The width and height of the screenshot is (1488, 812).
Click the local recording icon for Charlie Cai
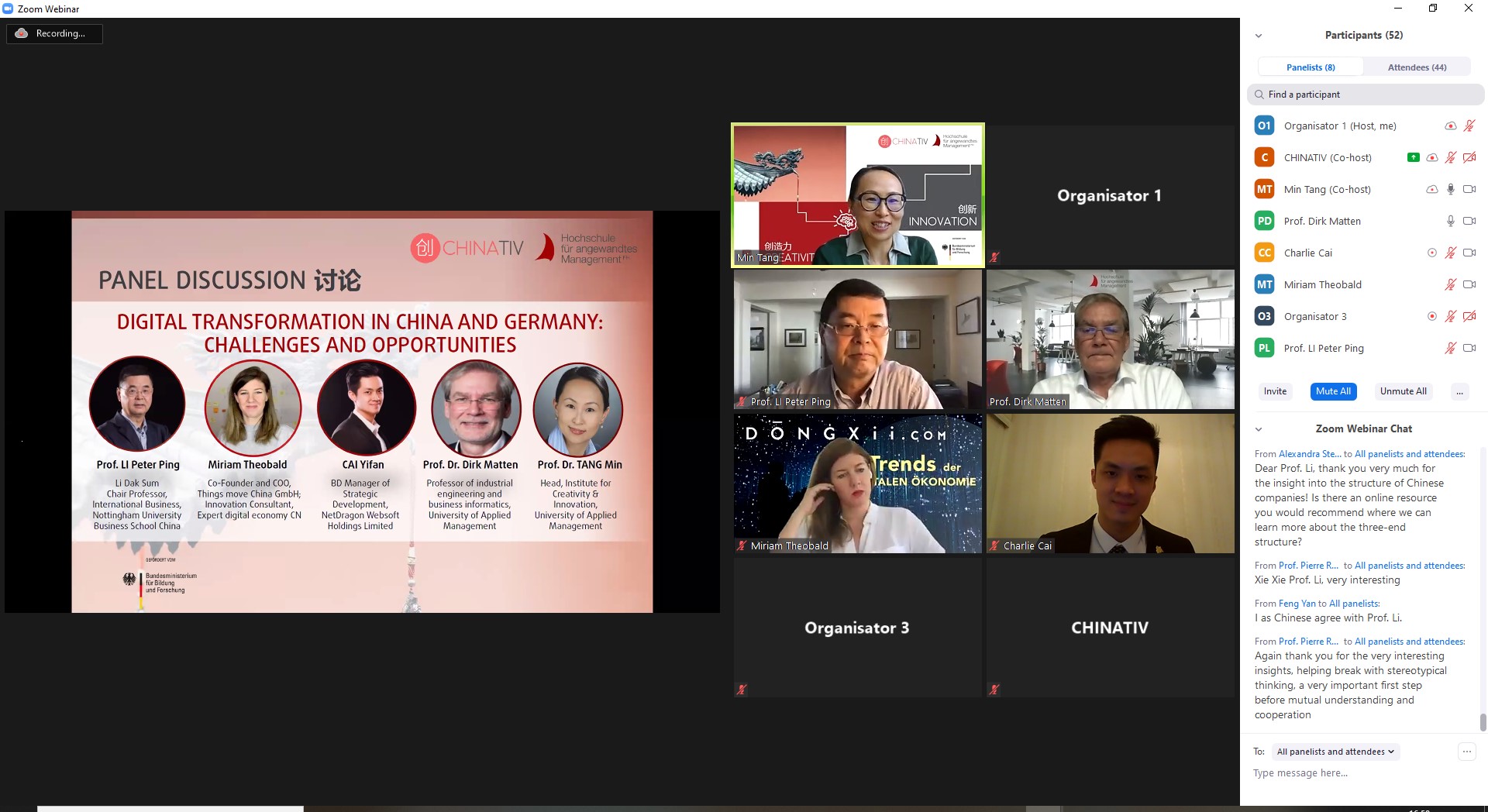[x=1432, y=253]
